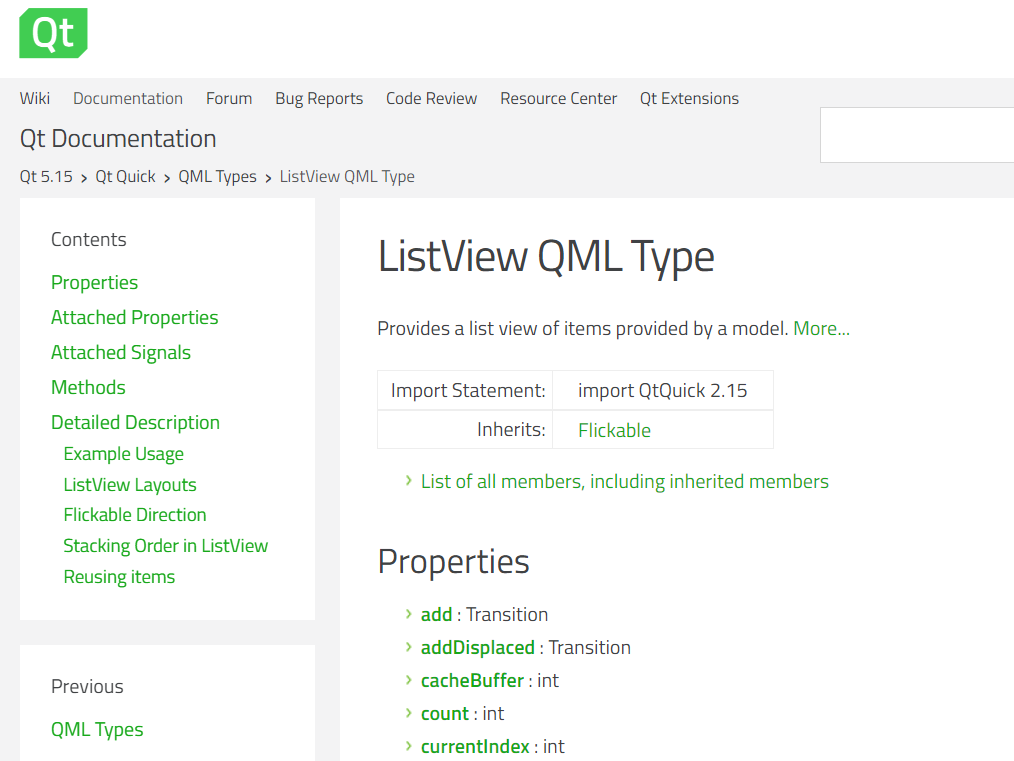Image resolution: width=1014 pixels, height=761 pixels.
Task: Click the chevron beside currentIndex
Action: point(409,745)
